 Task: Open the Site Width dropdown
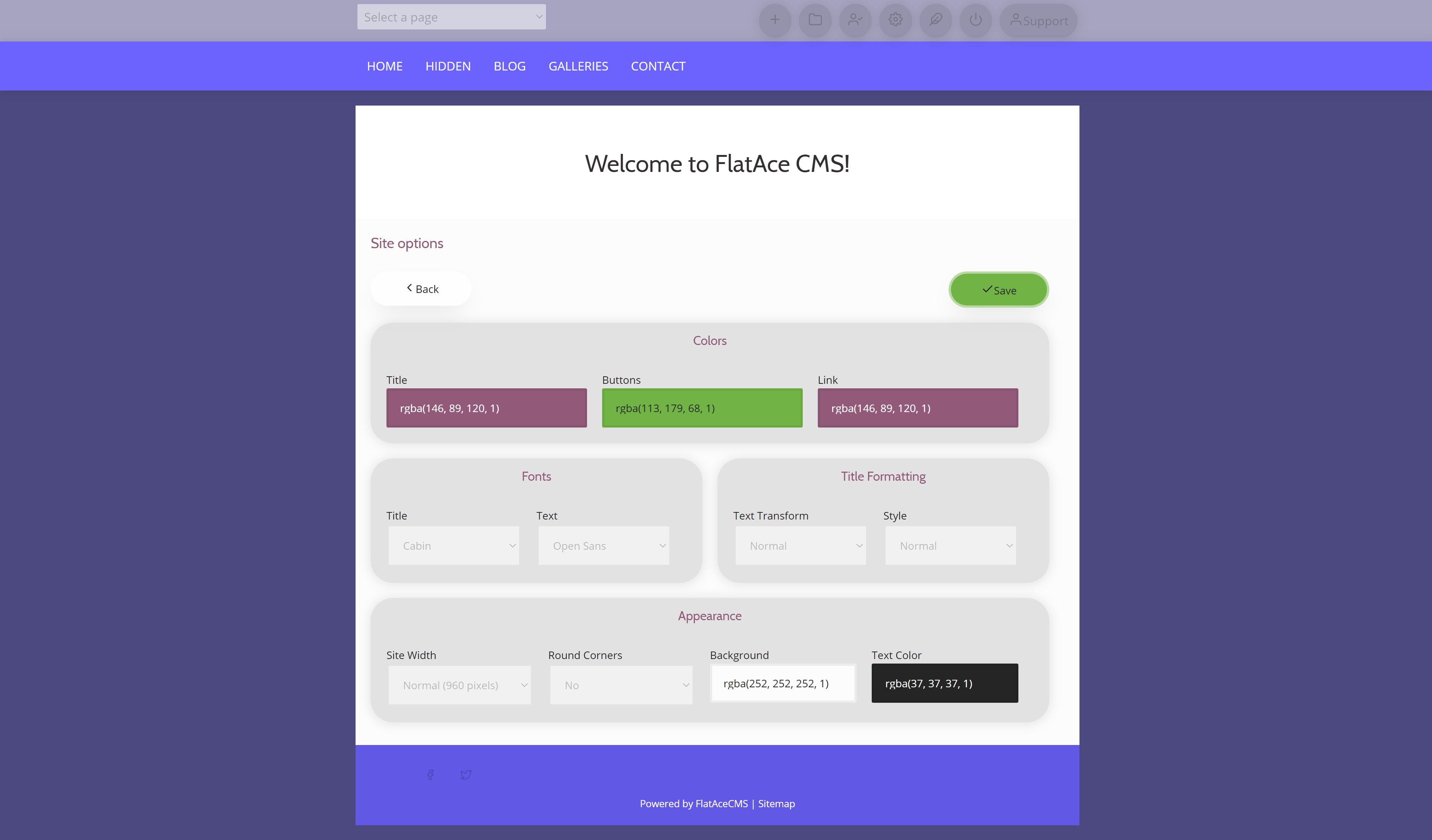(x=459, y=685)
